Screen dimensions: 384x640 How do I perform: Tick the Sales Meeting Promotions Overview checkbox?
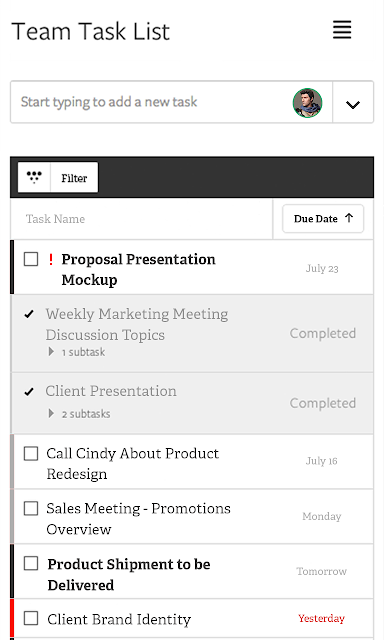coord(31,509)
